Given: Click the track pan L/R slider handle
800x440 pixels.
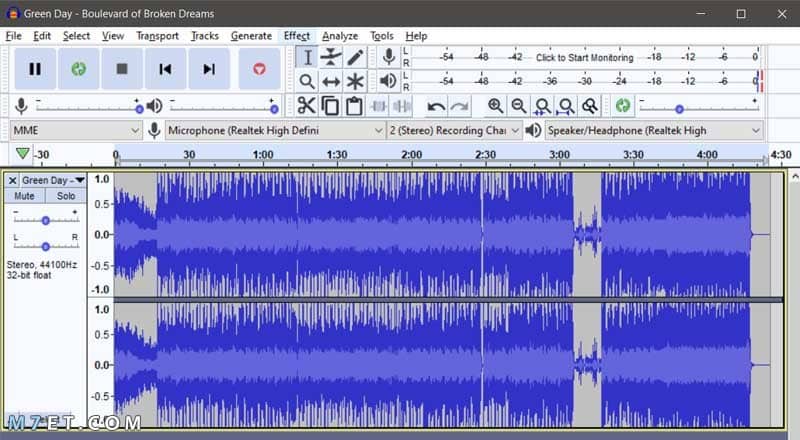Looking at the screenshot, I should tap(45, 247).
